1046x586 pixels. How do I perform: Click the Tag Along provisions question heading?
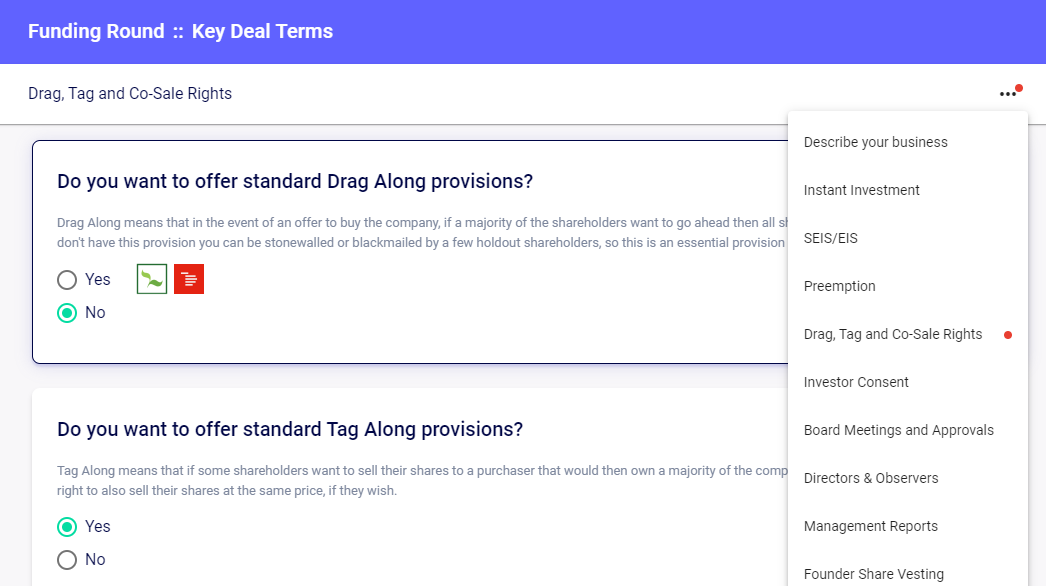click(290, 429)
